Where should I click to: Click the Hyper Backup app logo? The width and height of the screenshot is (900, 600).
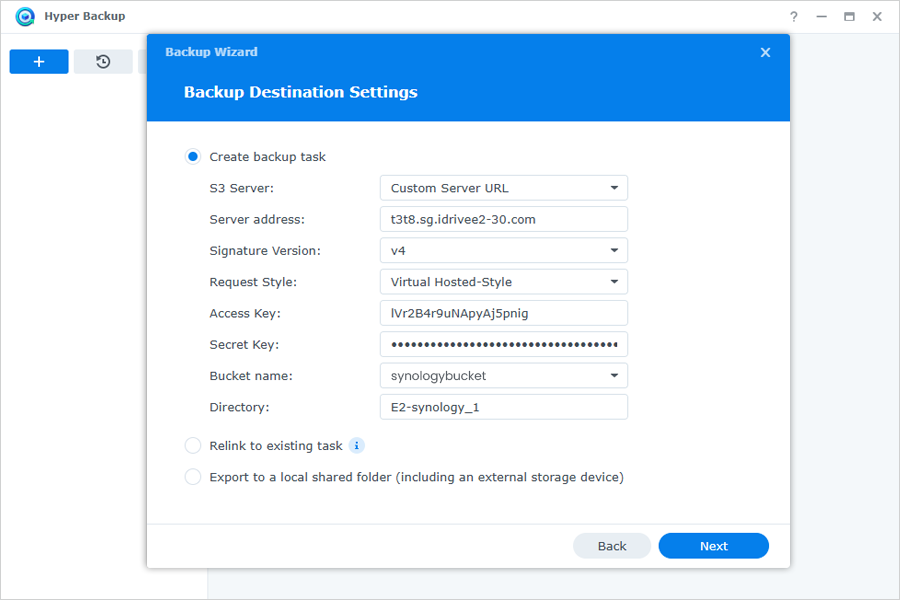pyautogui.click(x=25, y=16)
